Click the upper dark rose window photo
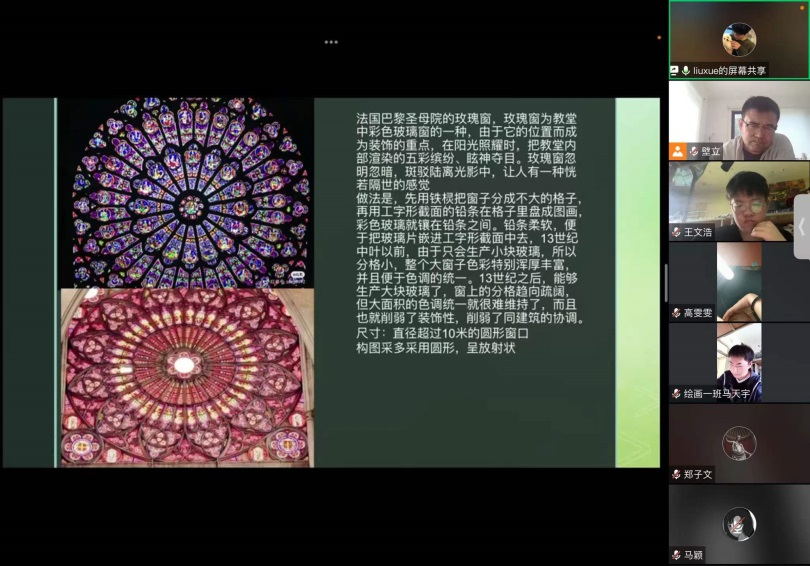810x566 pixels. point(189,192)
